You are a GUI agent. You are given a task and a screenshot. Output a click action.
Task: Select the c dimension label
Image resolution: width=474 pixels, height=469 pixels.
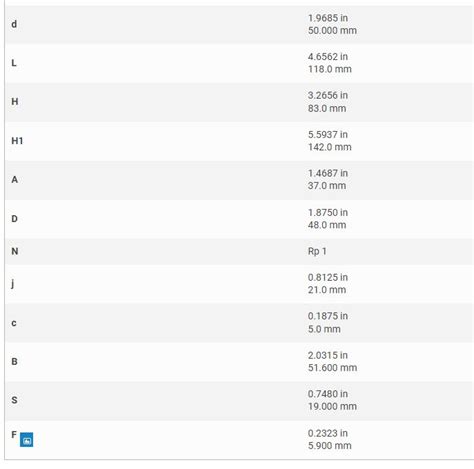[14, 323]
